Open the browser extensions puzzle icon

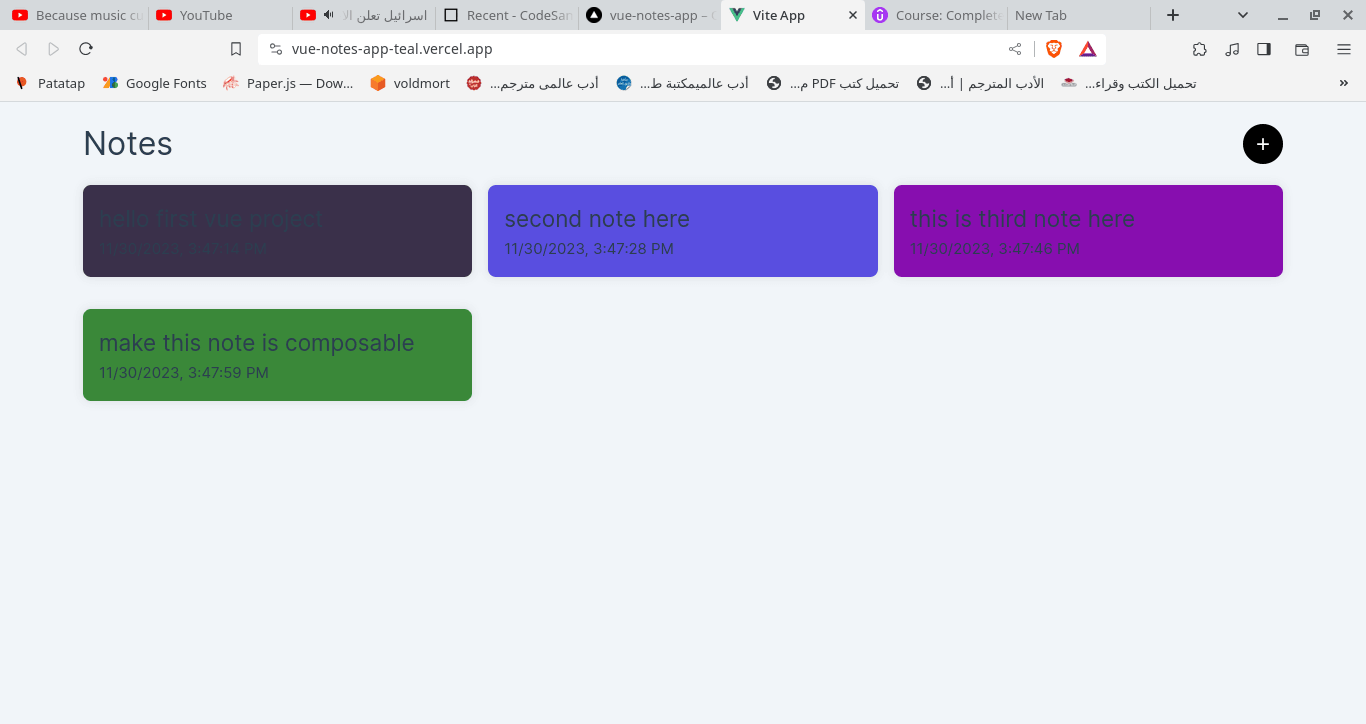pyautogui.click(x=1199, y=49)
